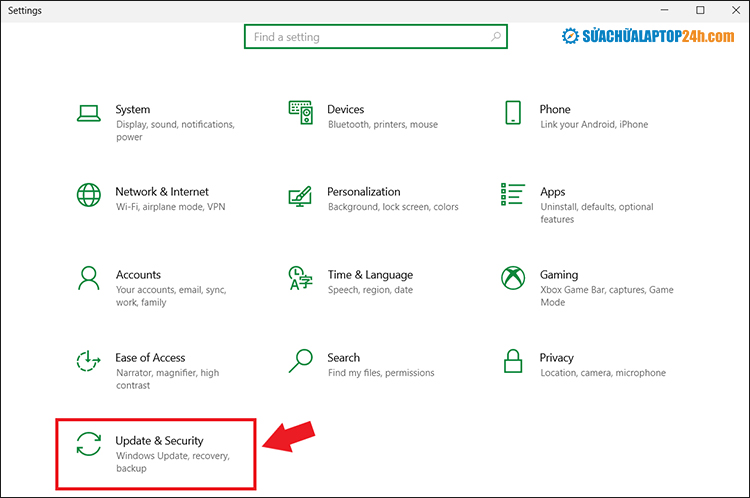The image size is (750, 498).
Task: Go to Search settings title
Action: (343, 358)
